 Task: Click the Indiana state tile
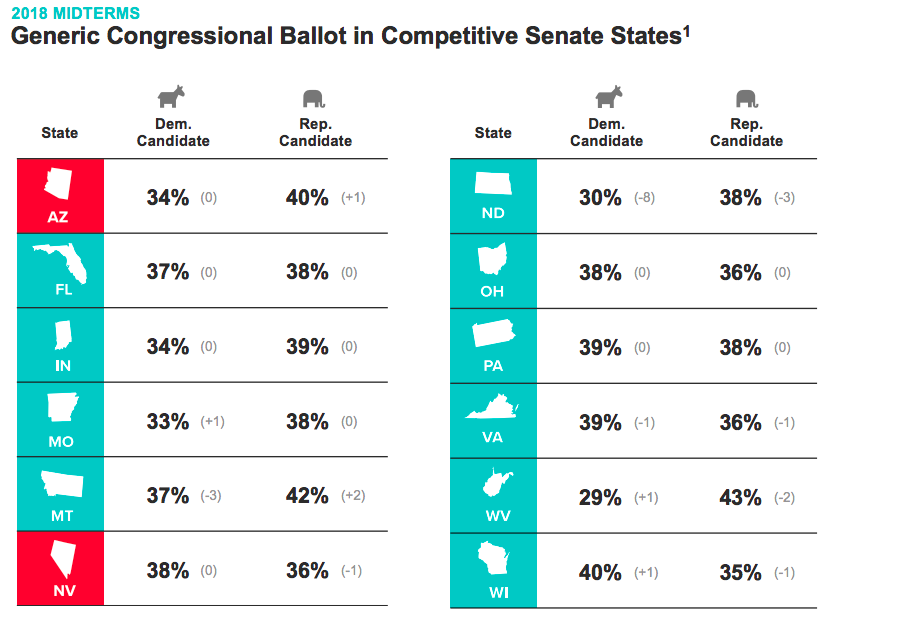[x=60, y=345]
